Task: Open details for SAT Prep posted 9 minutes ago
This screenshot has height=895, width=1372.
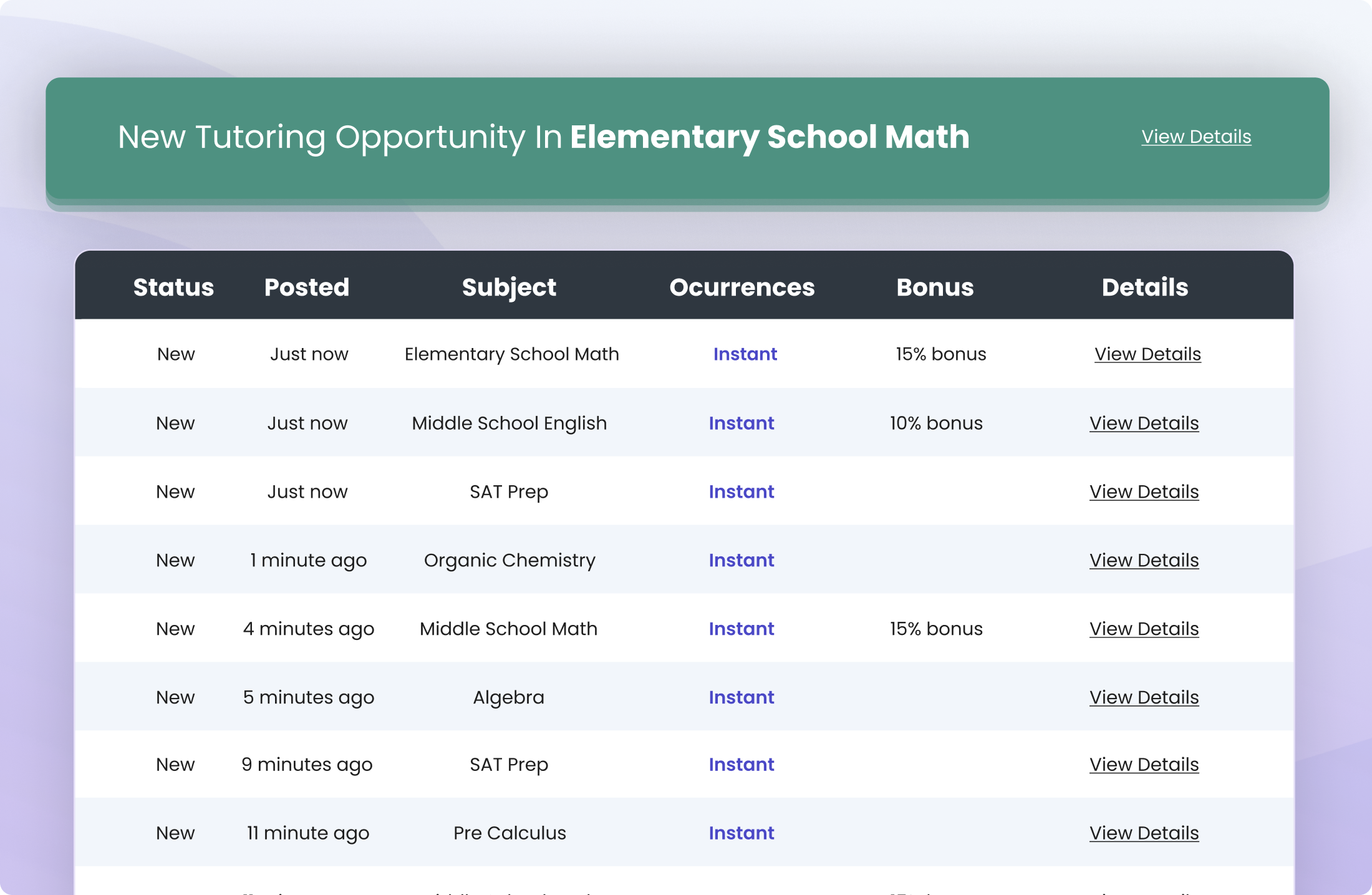Action: coord(1144,765)
